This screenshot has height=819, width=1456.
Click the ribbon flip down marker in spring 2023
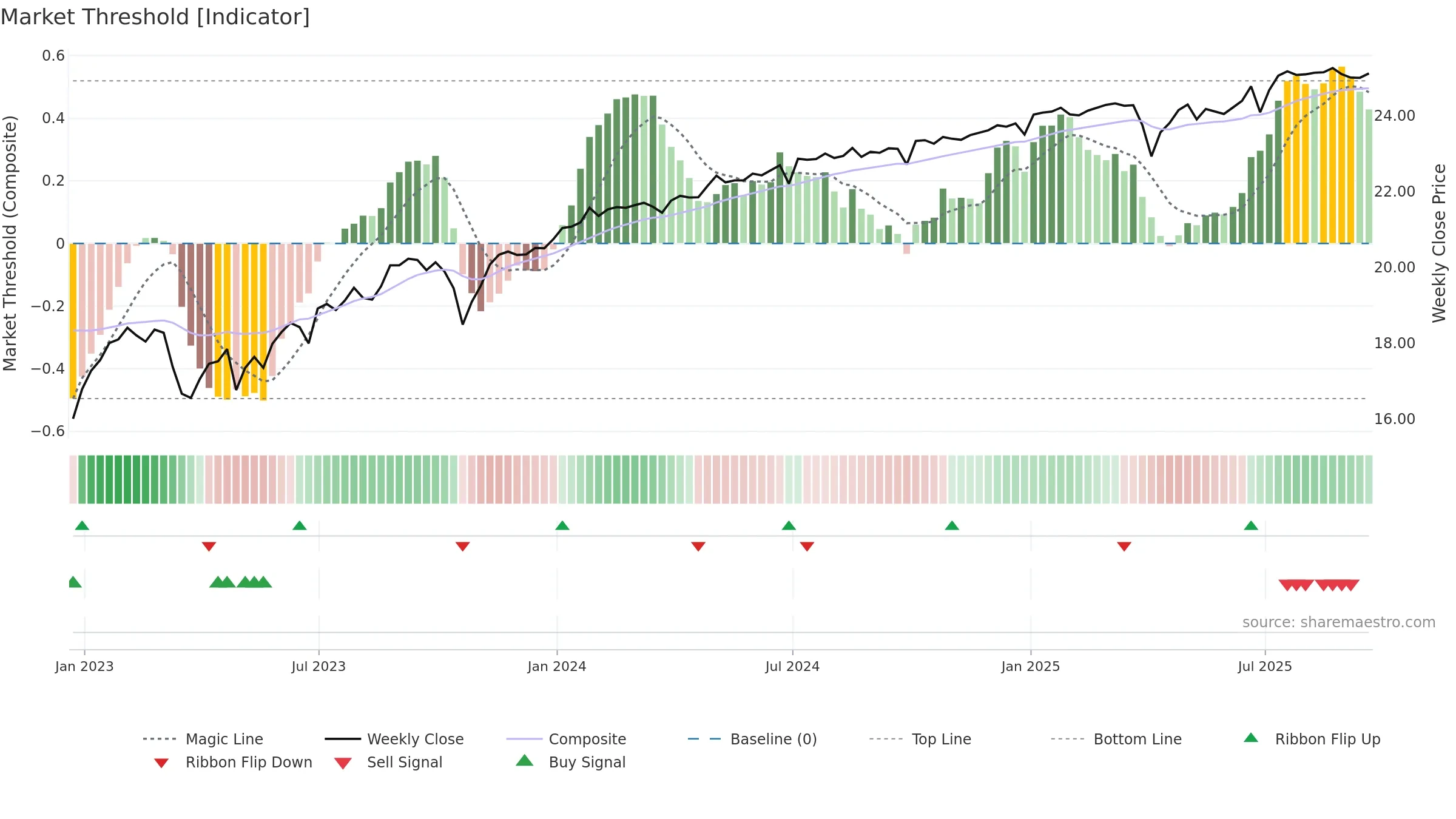pos(209,547)
